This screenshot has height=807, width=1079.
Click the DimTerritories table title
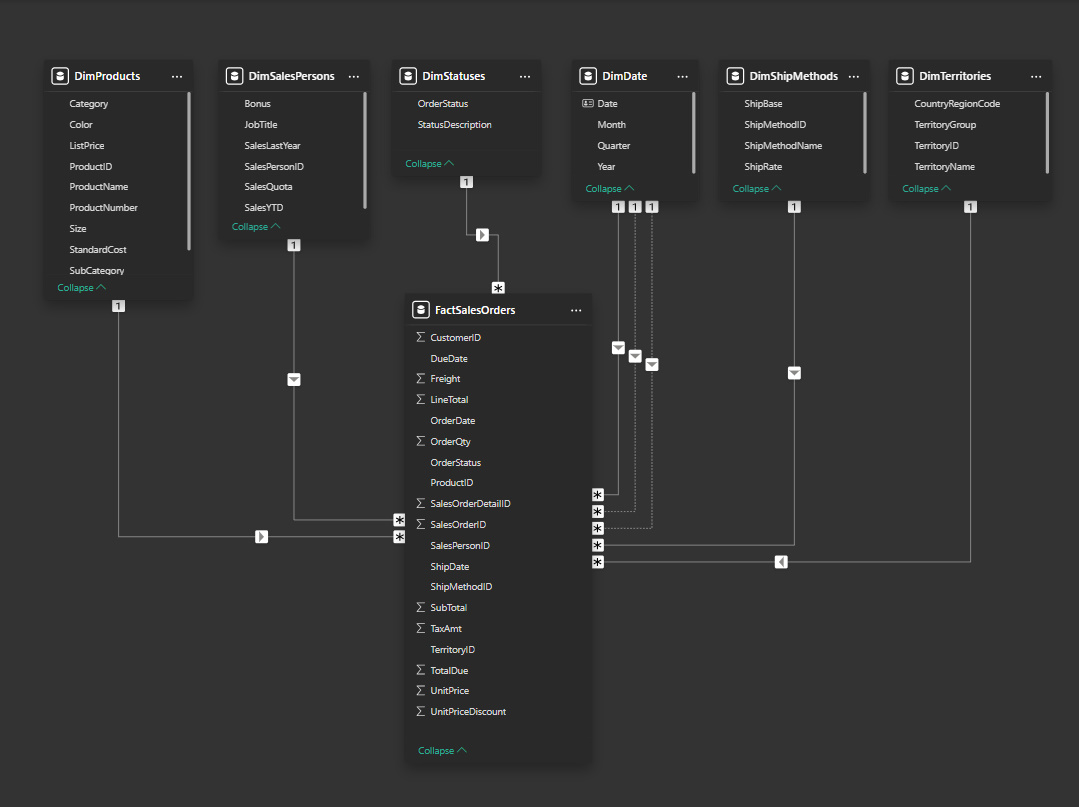click(955, 76)
